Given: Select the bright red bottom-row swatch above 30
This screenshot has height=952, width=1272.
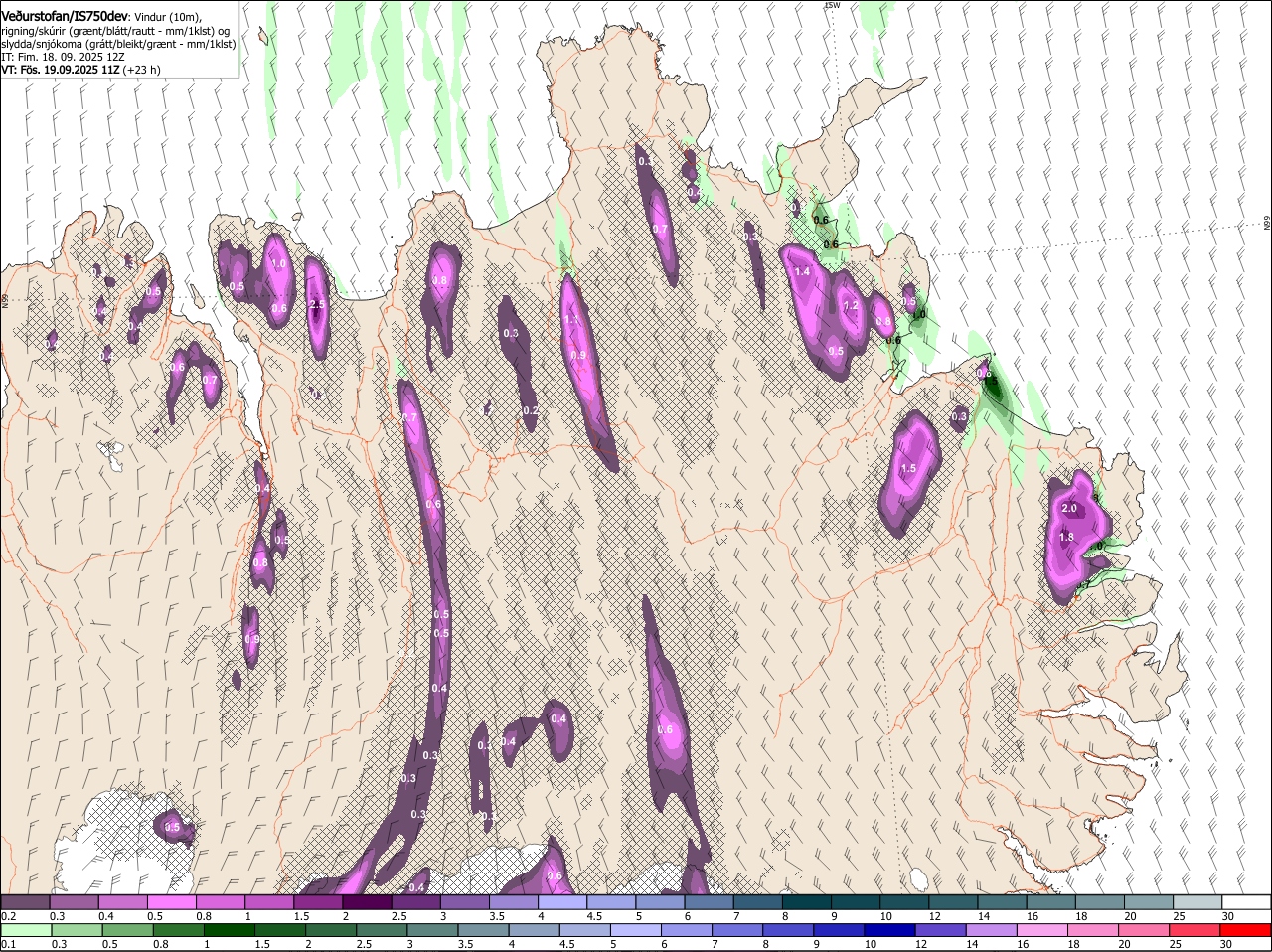Looking at the screenshot, I should pyautogui.click(x=1246, y=930).
